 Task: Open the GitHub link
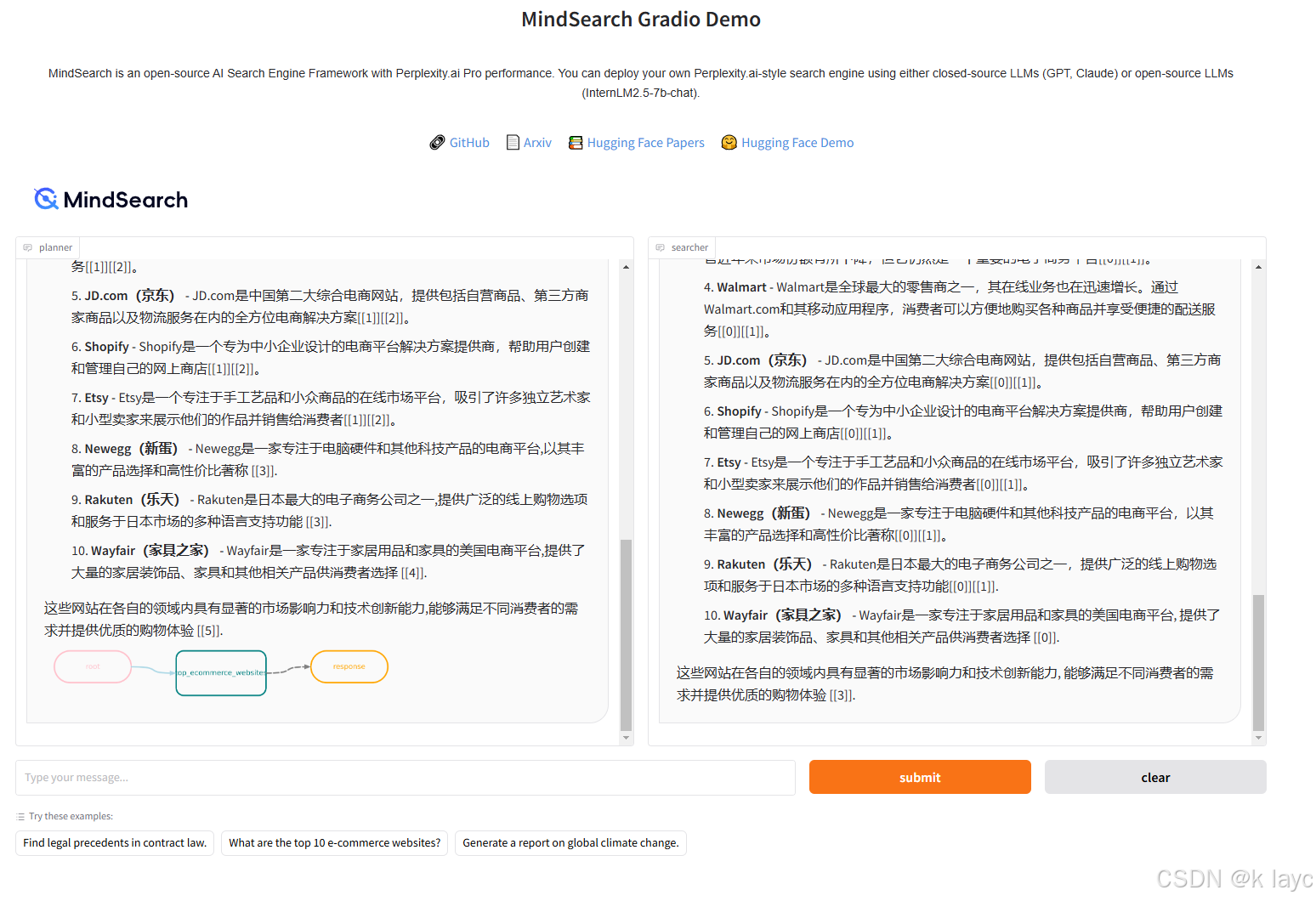point(469,143)
